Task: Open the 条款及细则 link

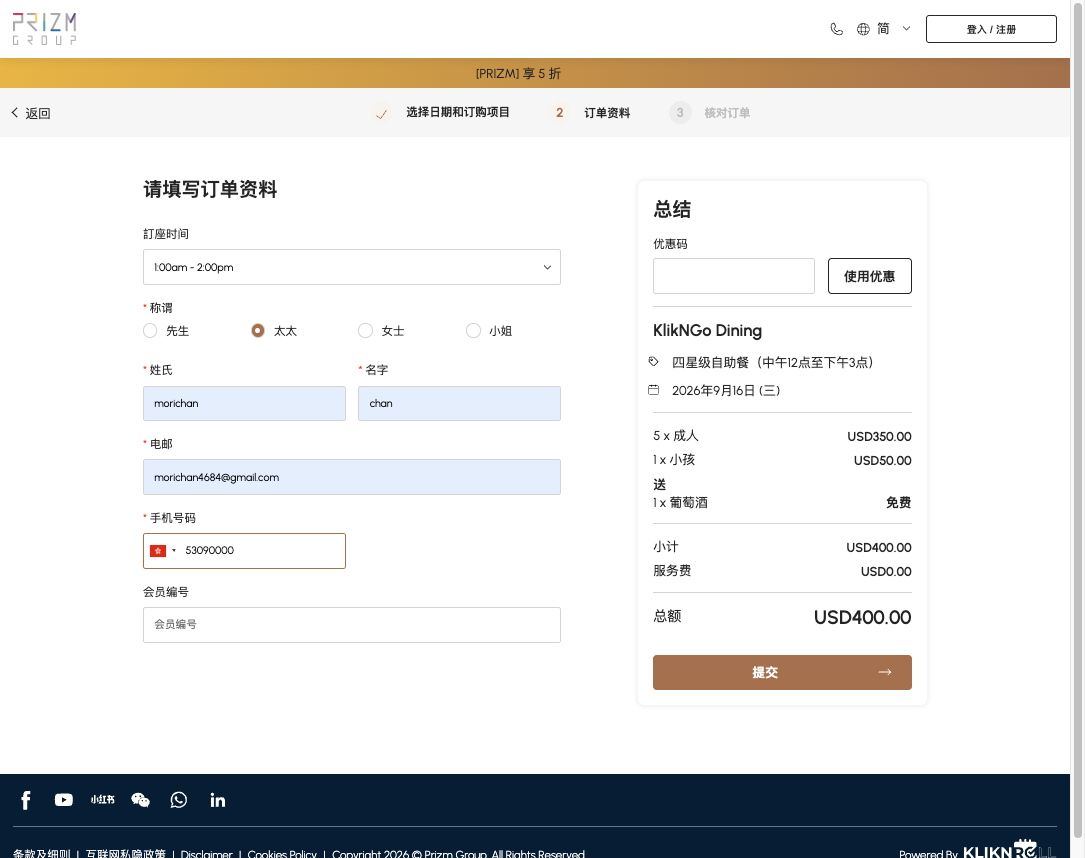Action: point(42,854)
